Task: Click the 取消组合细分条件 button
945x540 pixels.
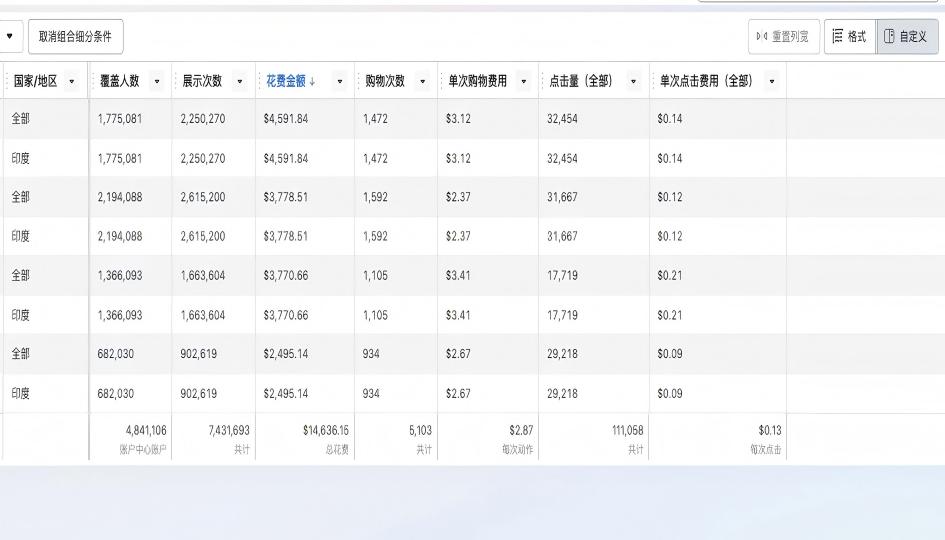Action: 75,37
